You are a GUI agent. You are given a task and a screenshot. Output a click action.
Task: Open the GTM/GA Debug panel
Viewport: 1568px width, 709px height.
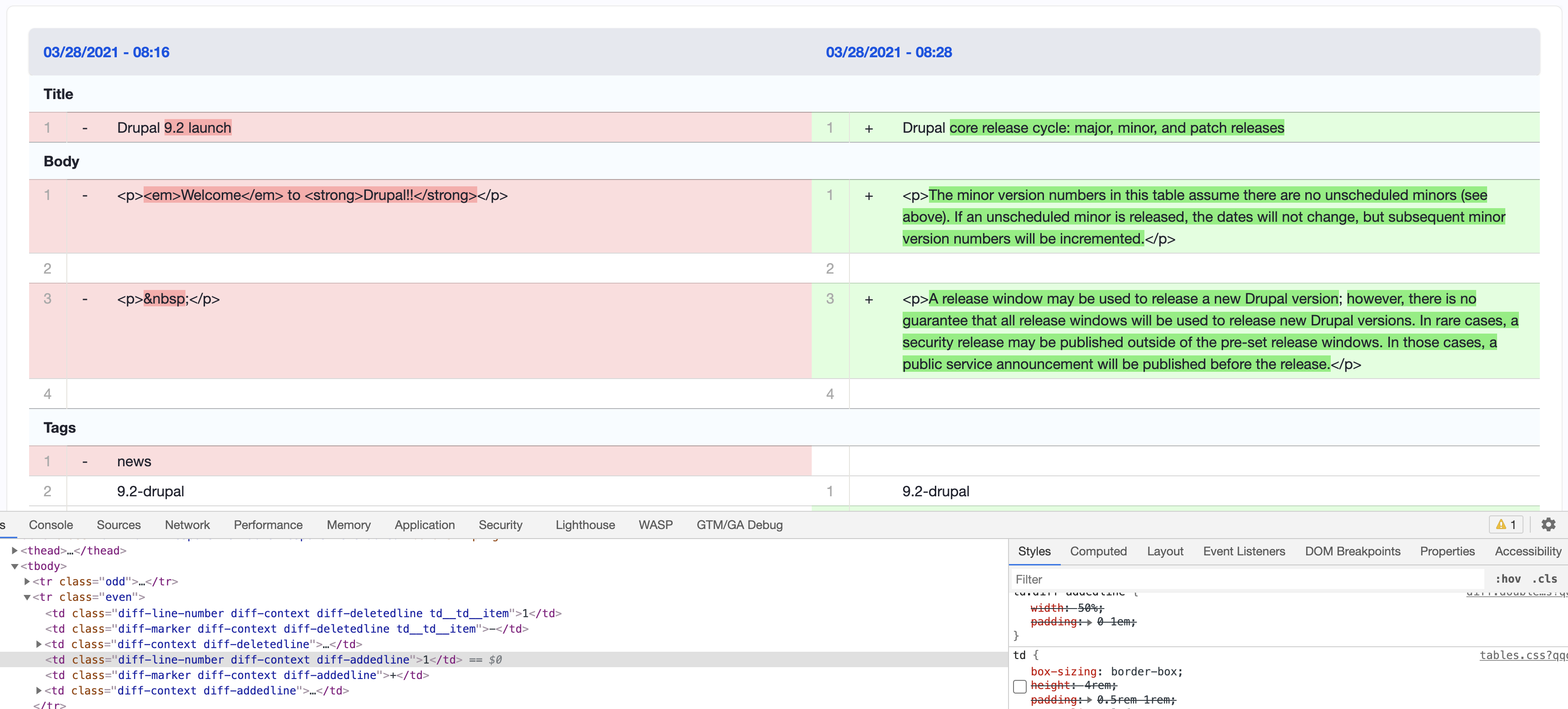[739, 524]
